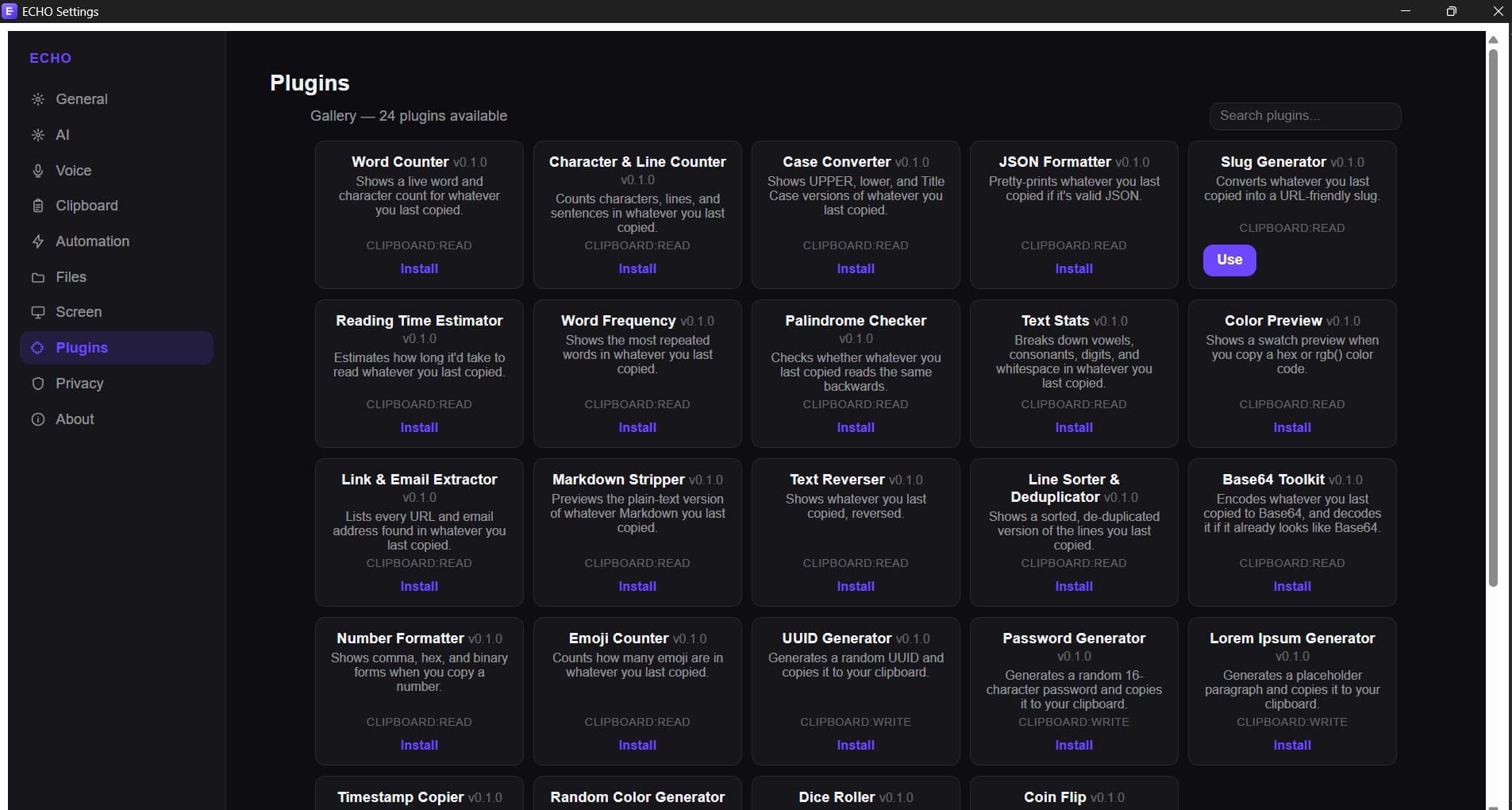The width and height of the screenshot is (1512, 810).
Task: Click the vertical scrollbar thumb
Action: tap(1493, 318)
